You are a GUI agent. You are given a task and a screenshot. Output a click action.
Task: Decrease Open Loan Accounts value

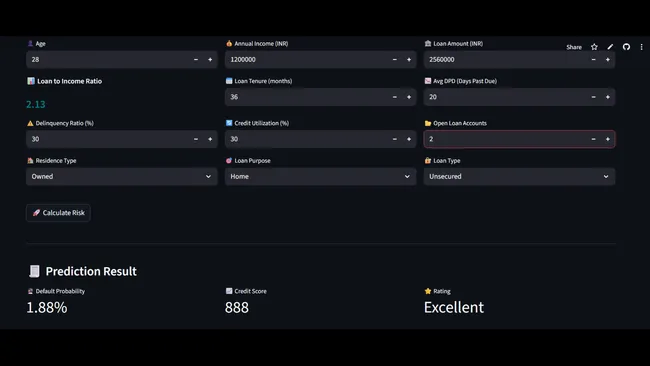click(x=593, y=139)
